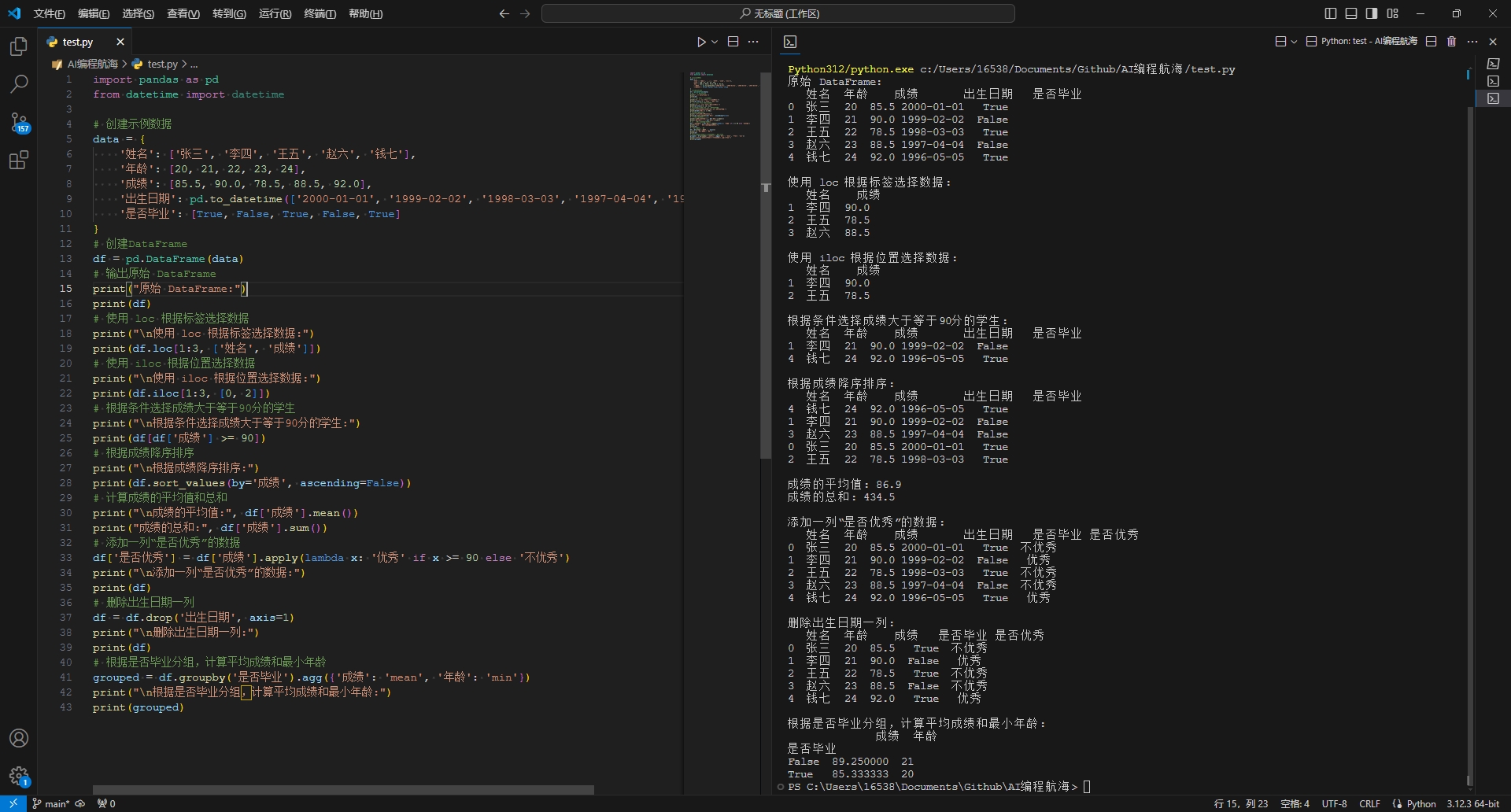Click the terminal panel icon tab
1511x812 pixels.
[791, 42]
